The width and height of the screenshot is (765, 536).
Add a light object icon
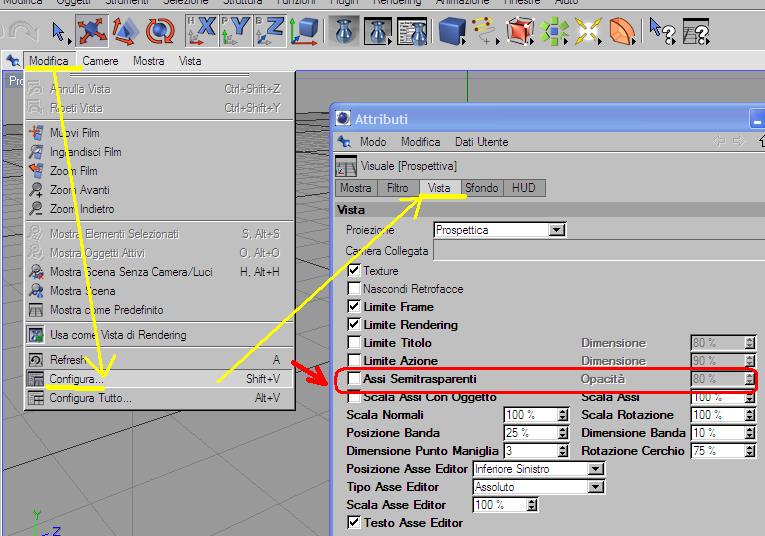(587, 32)
